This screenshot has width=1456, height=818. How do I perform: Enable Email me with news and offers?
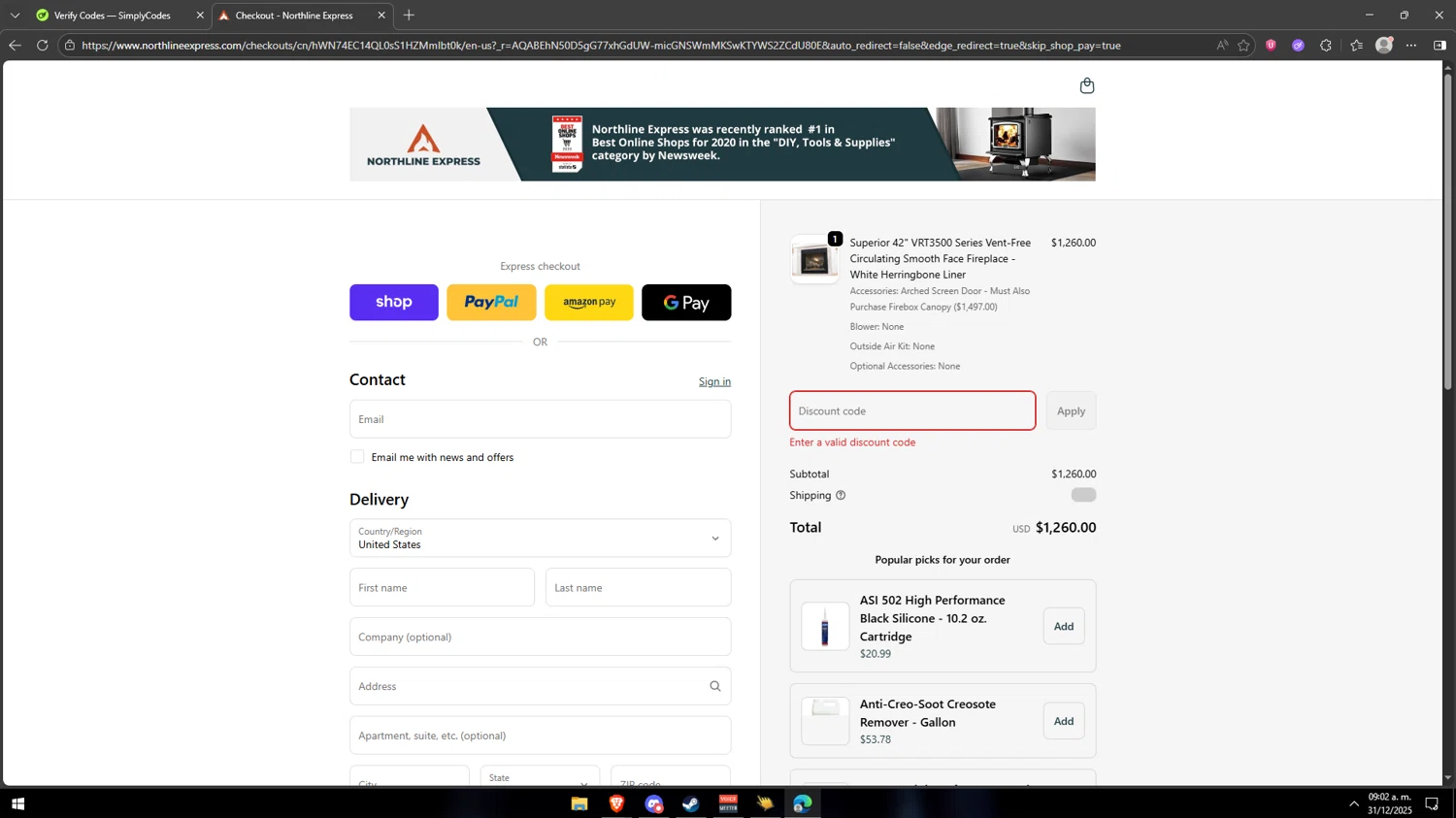click(357, 456)
